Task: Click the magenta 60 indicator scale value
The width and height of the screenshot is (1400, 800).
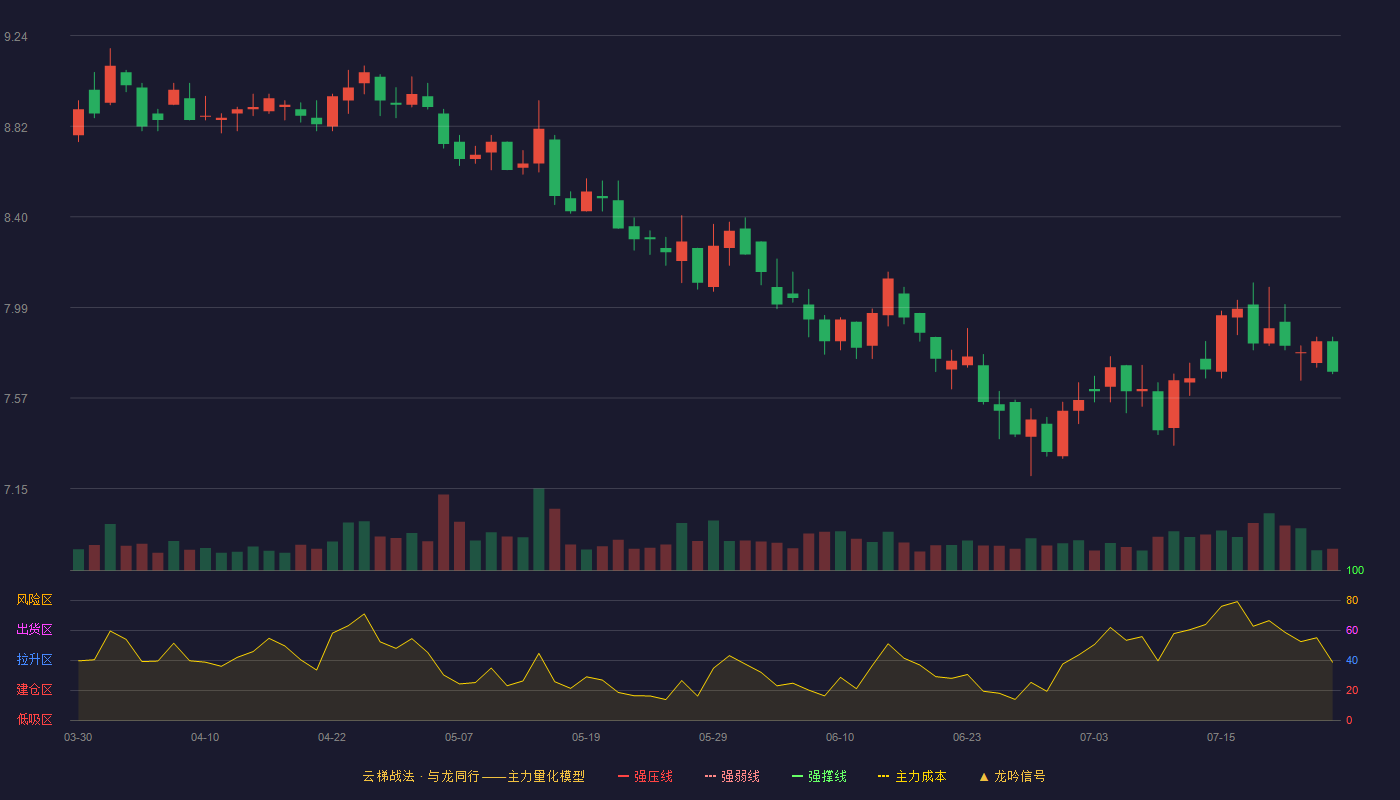Action: click(1352, 631)
